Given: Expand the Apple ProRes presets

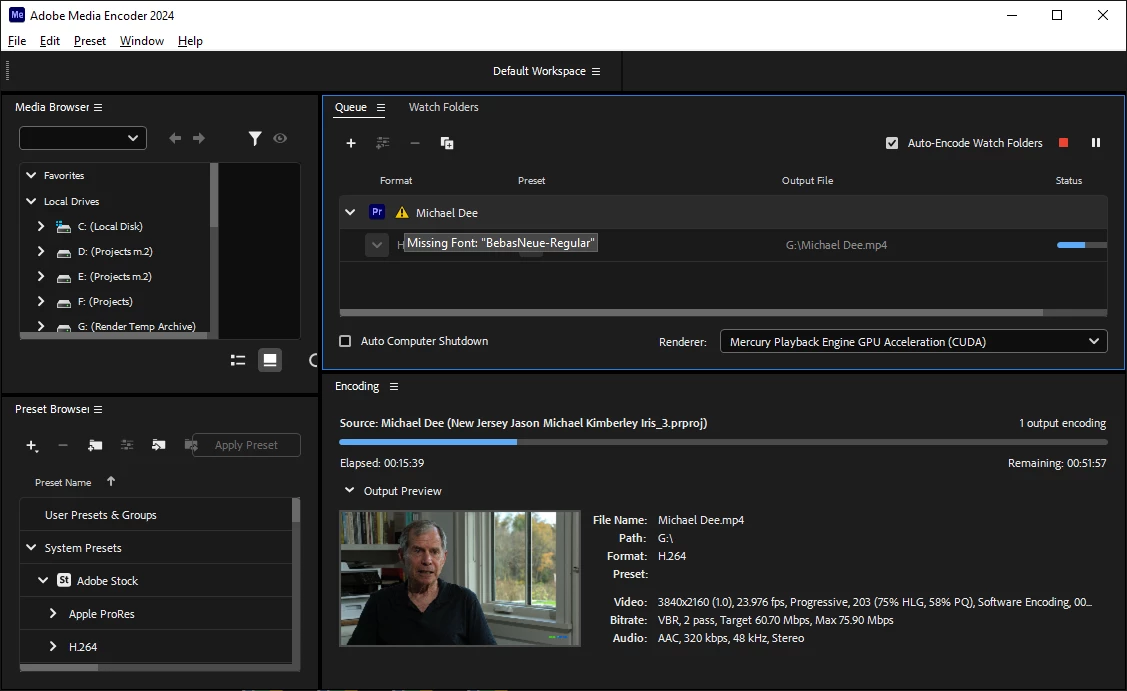Looking at the screenshot, I should 52,613.
